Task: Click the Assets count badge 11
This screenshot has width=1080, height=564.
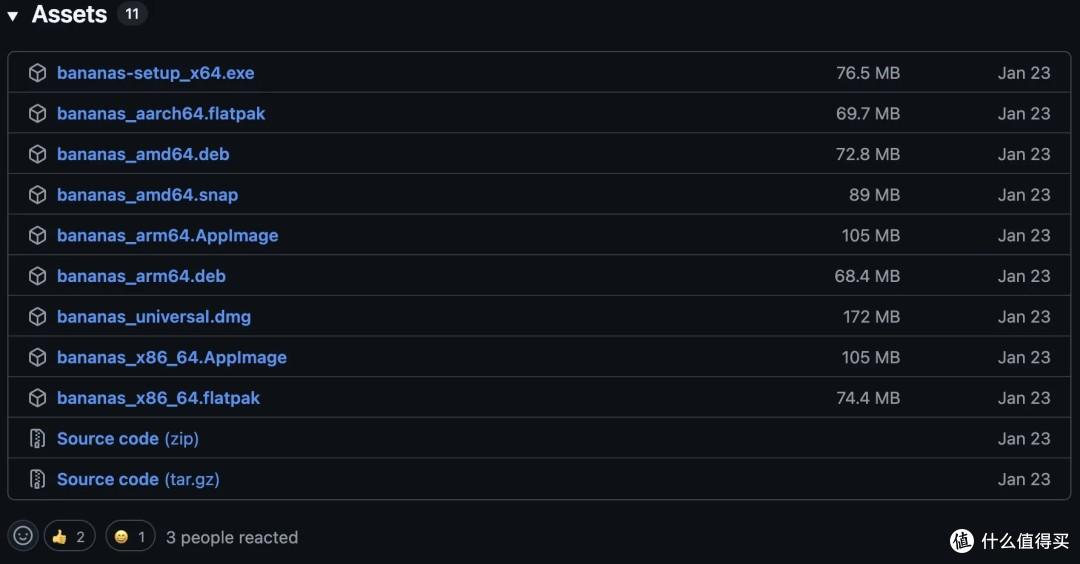Action: click(132, 14)
